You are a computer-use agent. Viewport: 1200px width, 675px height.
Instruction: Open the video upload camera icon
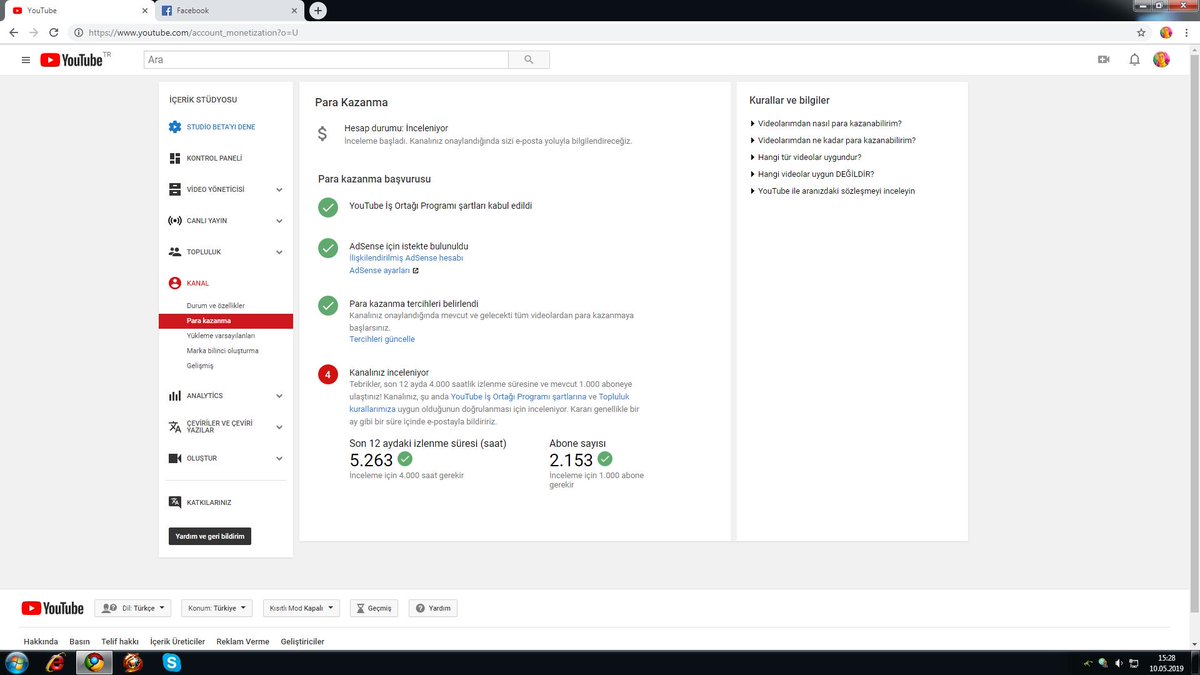point(1104,60)
